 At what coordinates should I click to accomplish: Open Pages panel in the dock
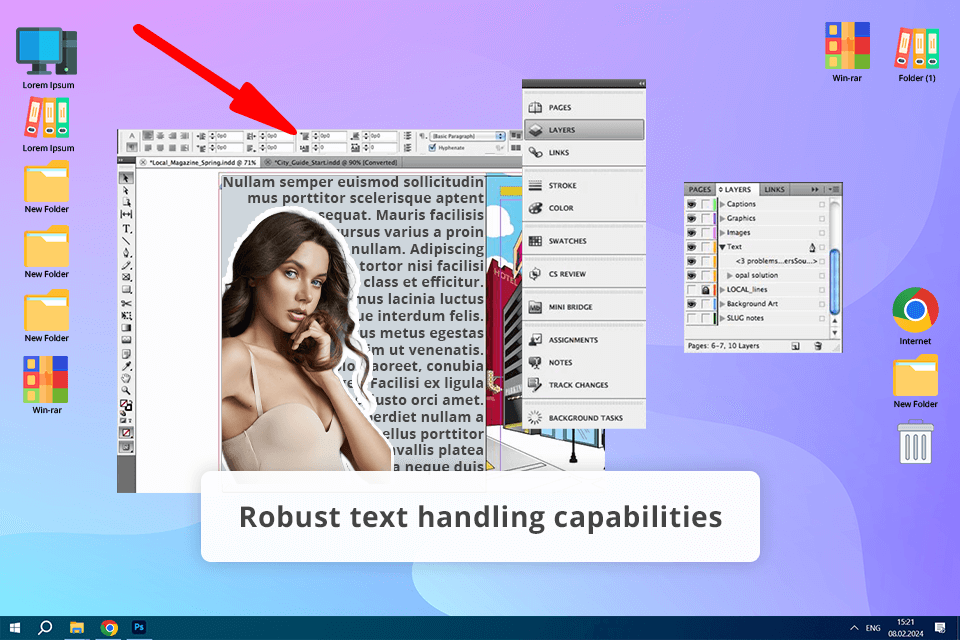[583, 107]
